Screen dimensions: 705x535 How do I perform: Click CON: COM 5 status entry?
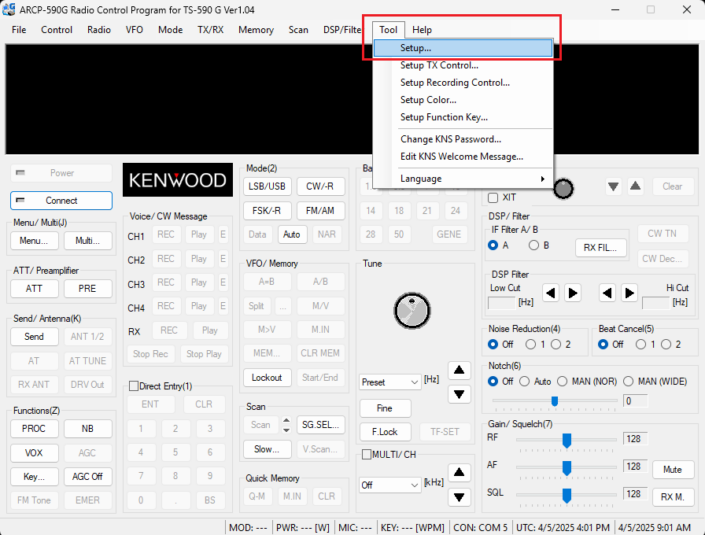[480, 527]
